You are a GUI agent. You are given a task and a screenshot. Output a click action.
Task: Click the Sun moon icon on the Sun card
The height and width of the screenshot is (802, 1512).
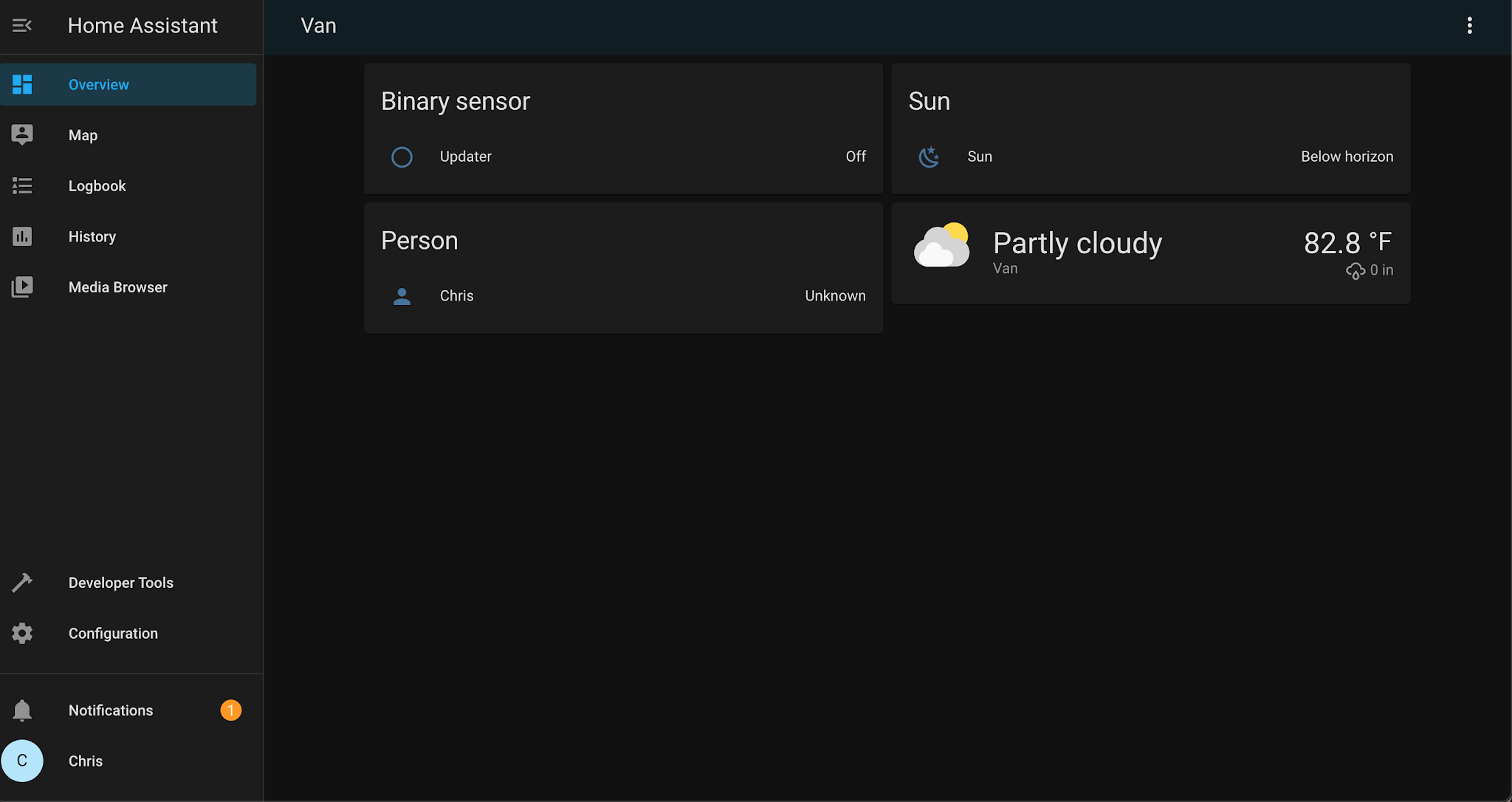929,157
